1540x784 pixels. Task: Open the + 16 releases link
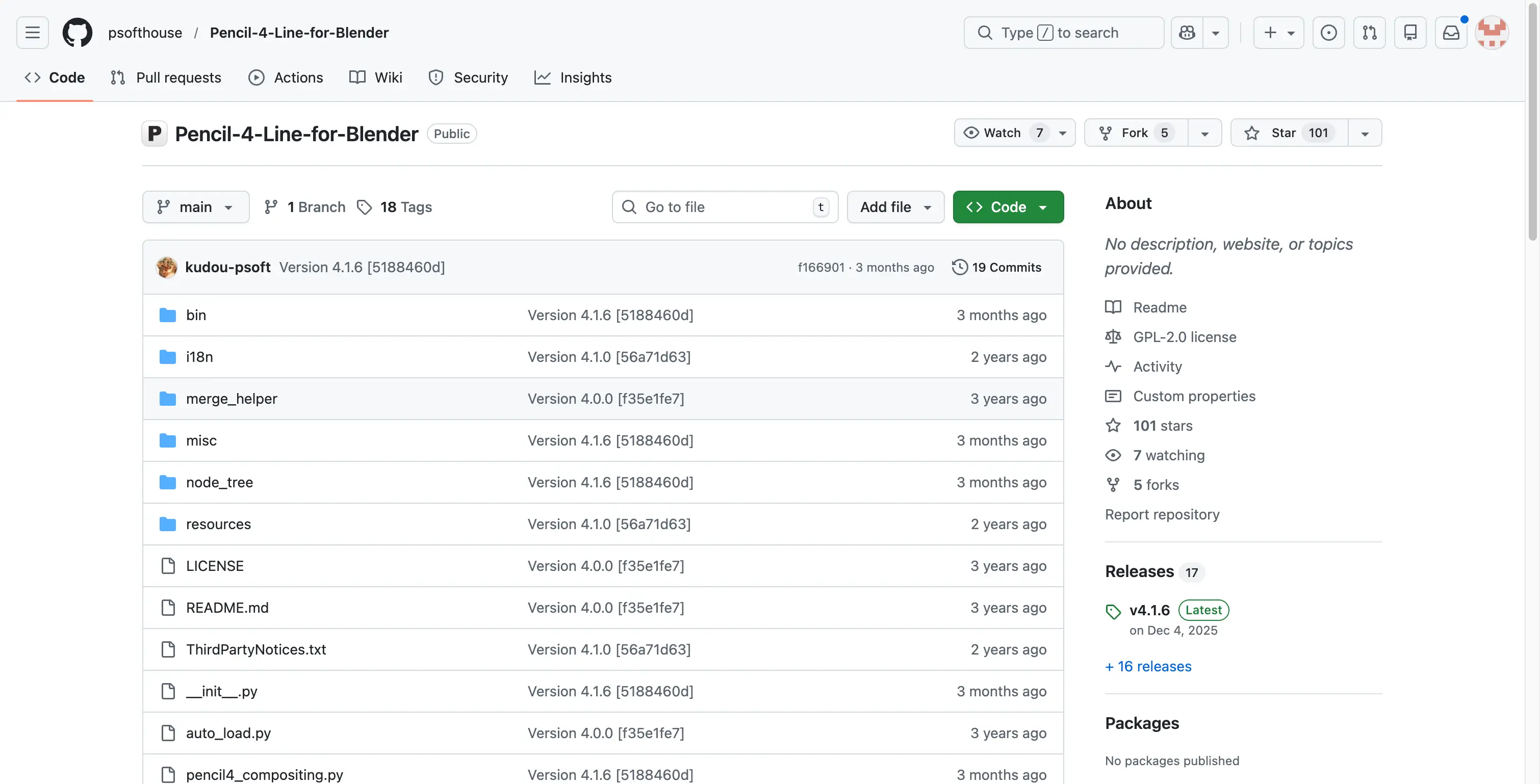(x=1148, y=666)
